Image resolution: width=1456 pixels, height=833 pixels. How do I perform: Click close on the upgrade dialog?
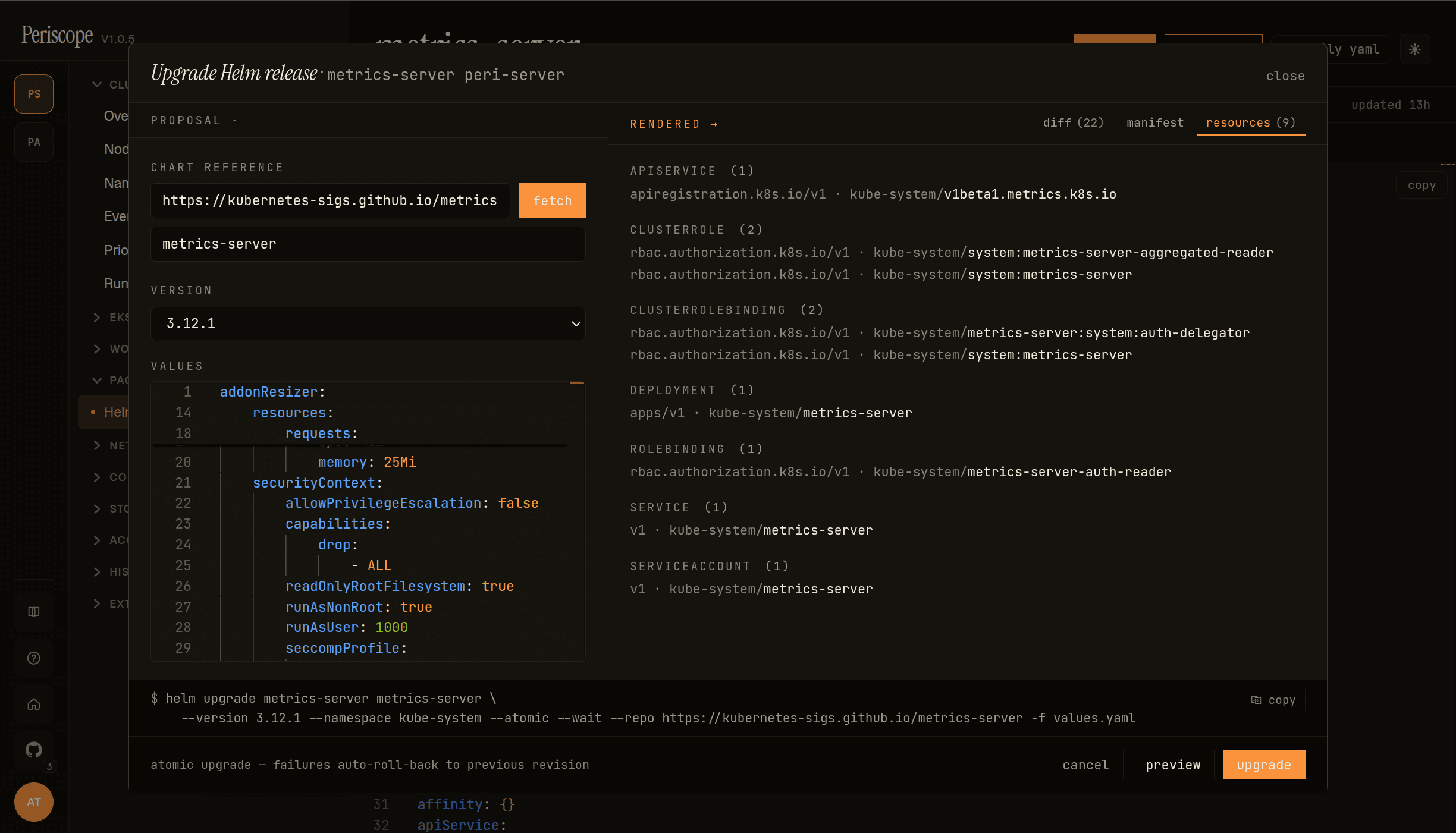pos(1285,76)
